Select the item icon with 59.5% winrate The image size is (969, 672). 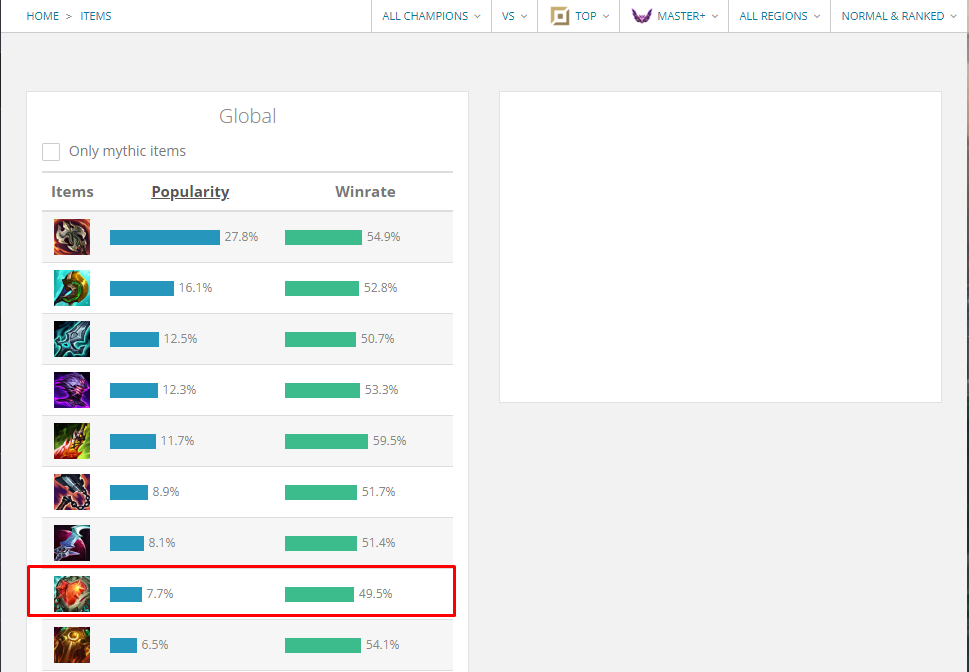72,441
